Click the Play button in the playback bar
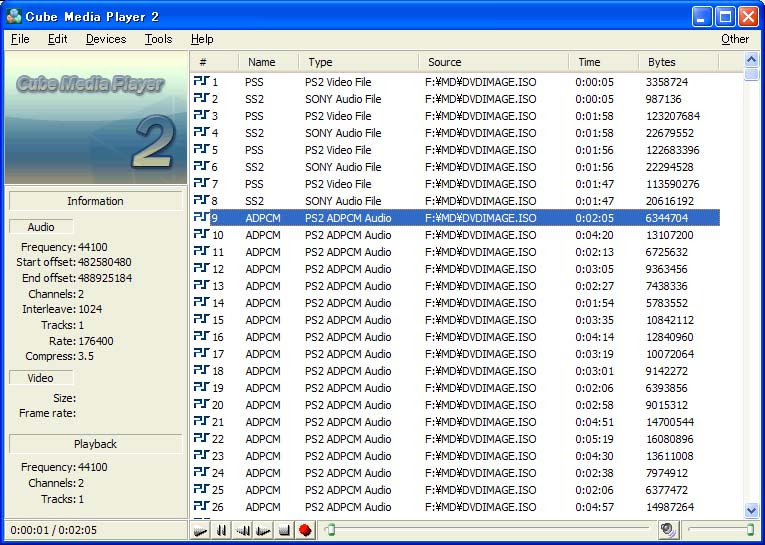The height and width of the screenshot is (545, 765). coord(201,530)
